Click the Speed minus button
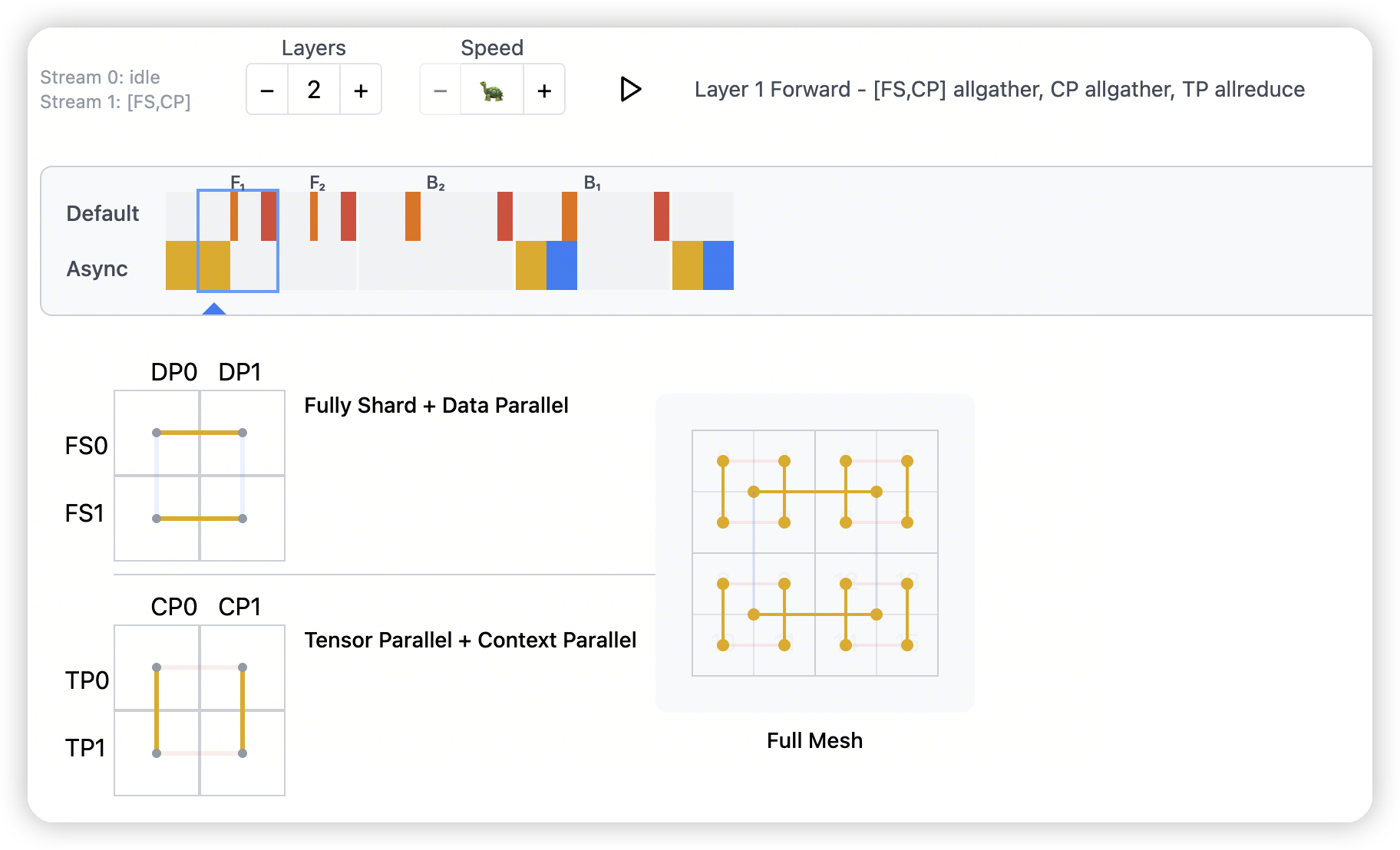1400x850 pixels. coord(440,91)
